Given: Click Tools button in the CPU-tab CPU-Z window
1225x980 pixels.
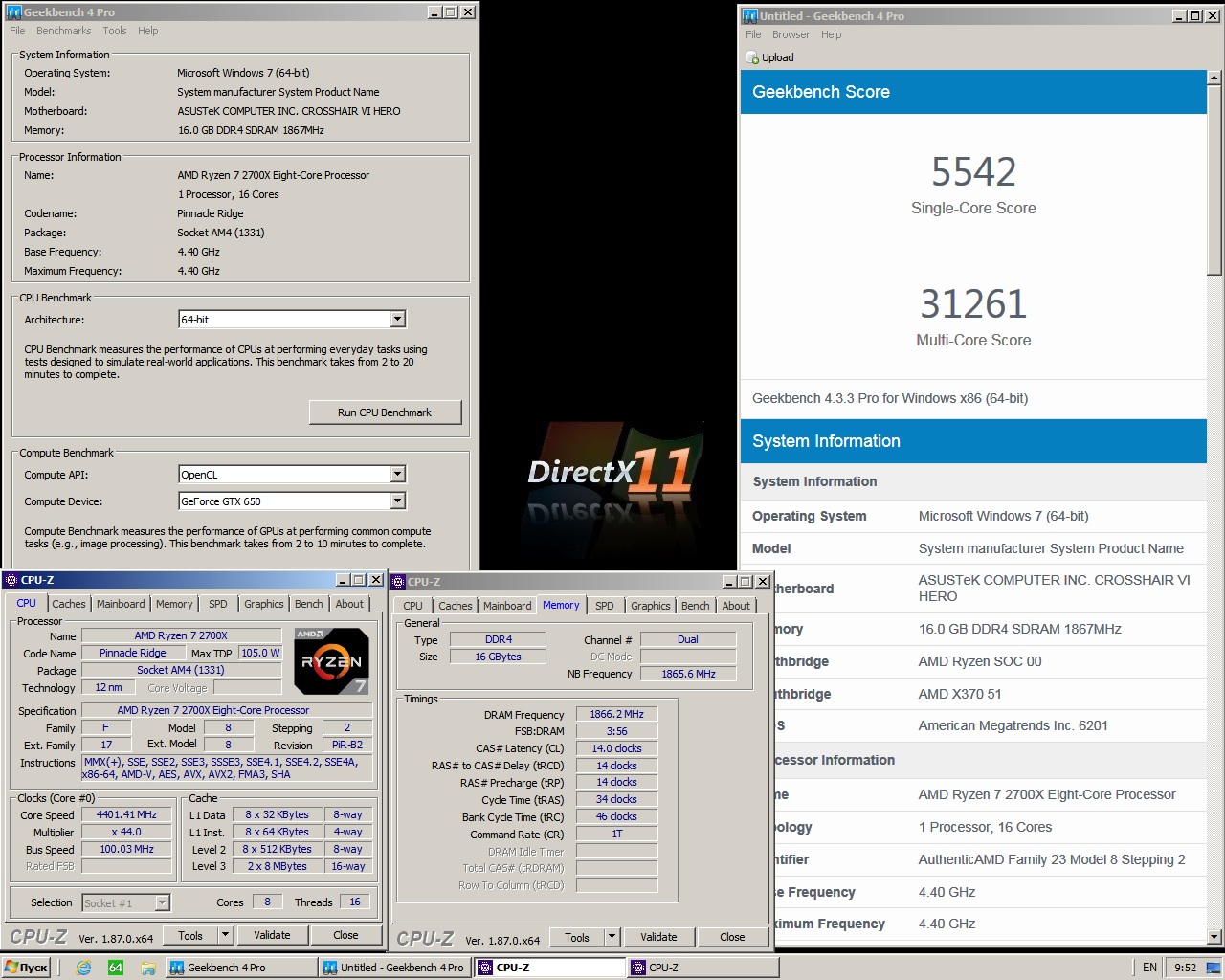Looking at the screenshot, I should (x=190, y=935).
